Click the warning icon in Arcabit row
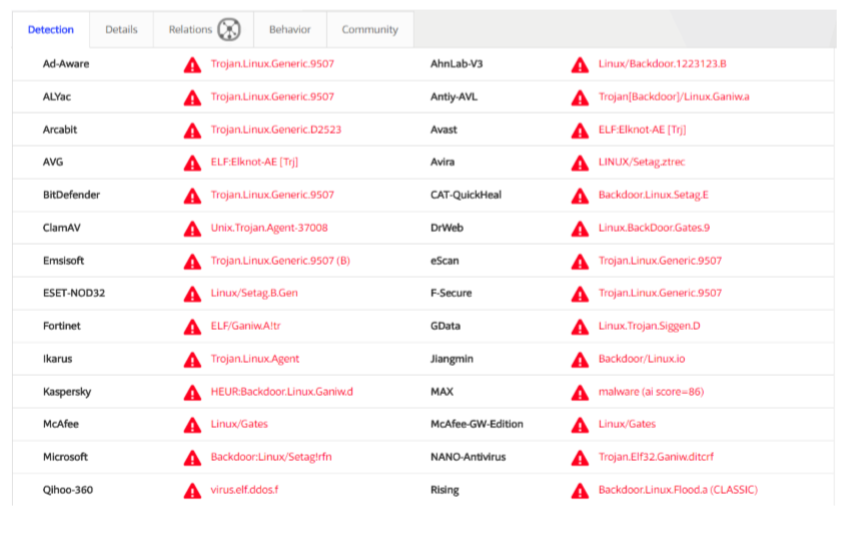The image size is (852, 536). click(192, 130)
